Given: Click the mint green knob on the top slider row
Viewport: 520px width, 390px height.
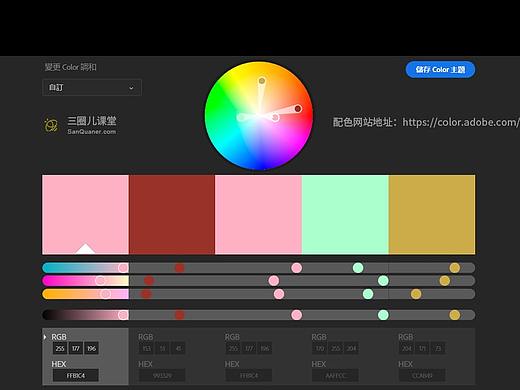Looking at the screenshot, I should [x=358, y=268].
